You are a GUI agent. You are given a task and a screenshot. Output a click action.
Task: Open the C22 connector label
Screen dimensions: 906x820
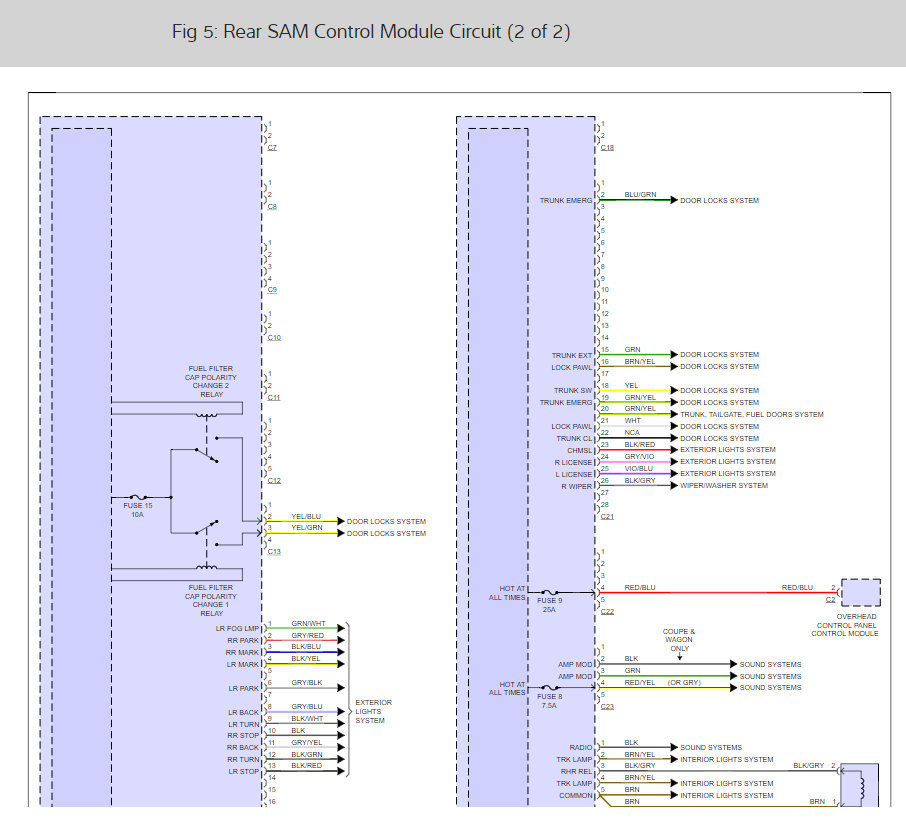point(607,611)
